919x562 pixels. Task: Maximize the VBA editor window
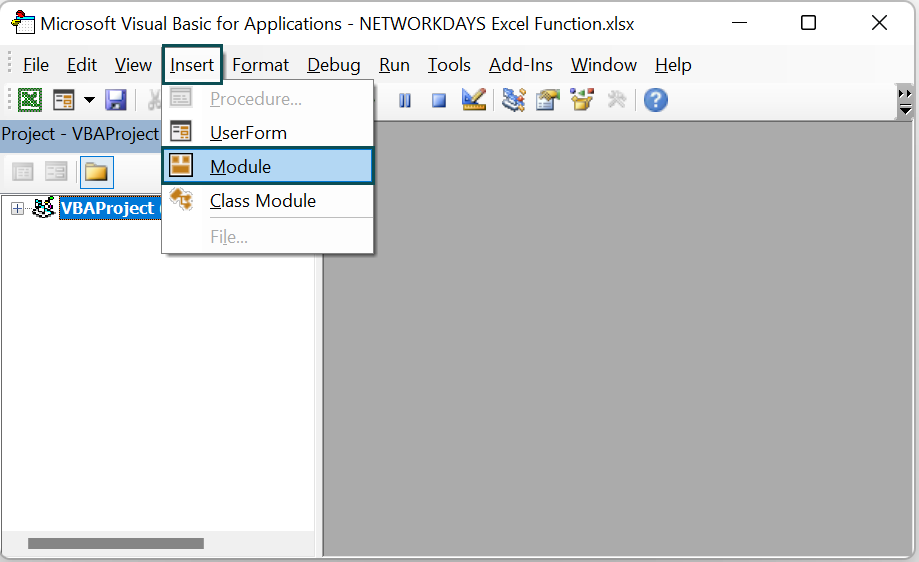pos(808,23)
